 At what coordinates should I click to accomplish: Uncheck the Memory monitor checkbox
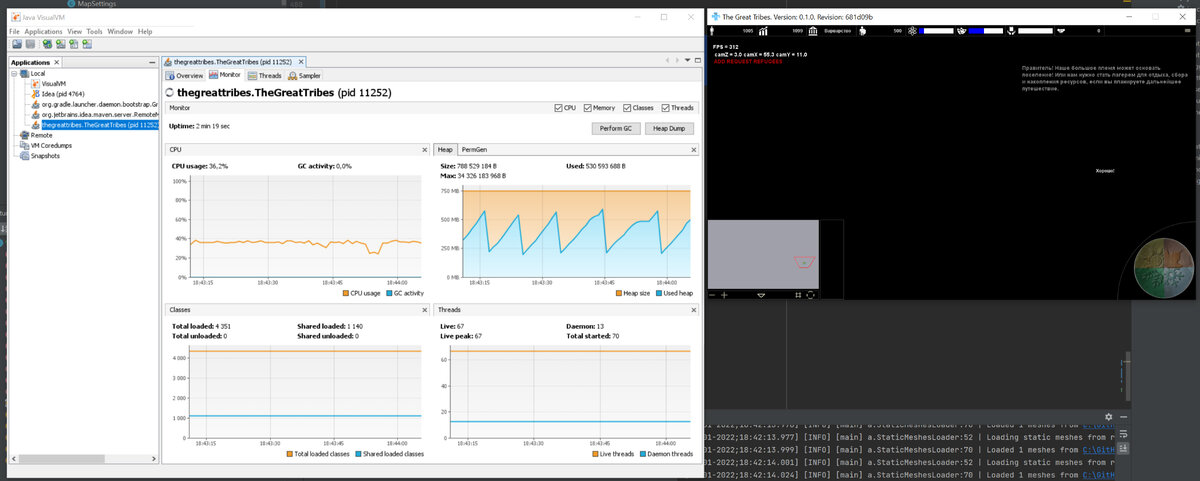(587, 108)
